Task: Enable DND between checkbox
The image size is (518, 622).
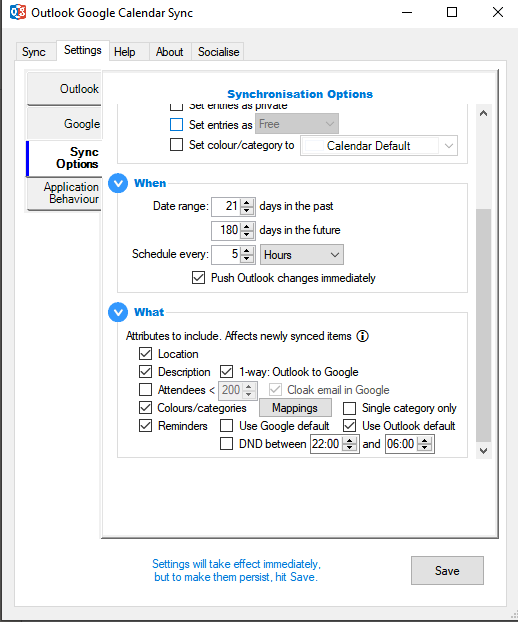Action: pos(226,444)
